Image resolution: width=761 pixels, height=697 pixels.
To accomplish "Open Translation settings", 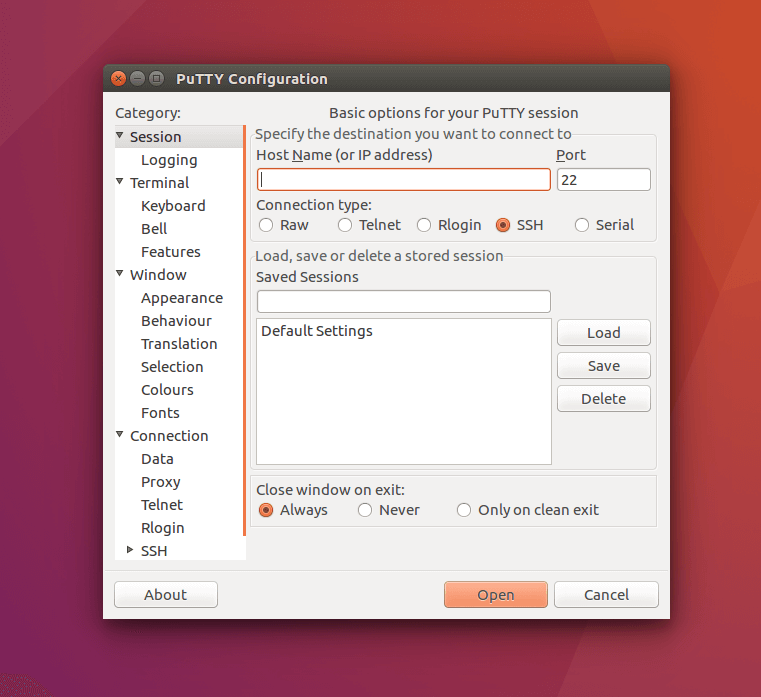I will point(179,344).
